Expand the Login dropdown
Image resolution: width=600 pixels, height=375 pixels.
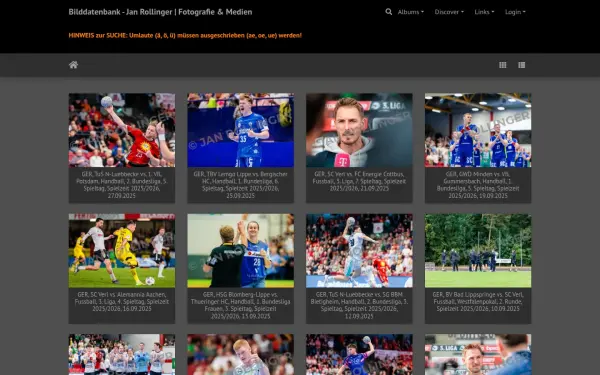pyautogui.click(x=515, y=12)
